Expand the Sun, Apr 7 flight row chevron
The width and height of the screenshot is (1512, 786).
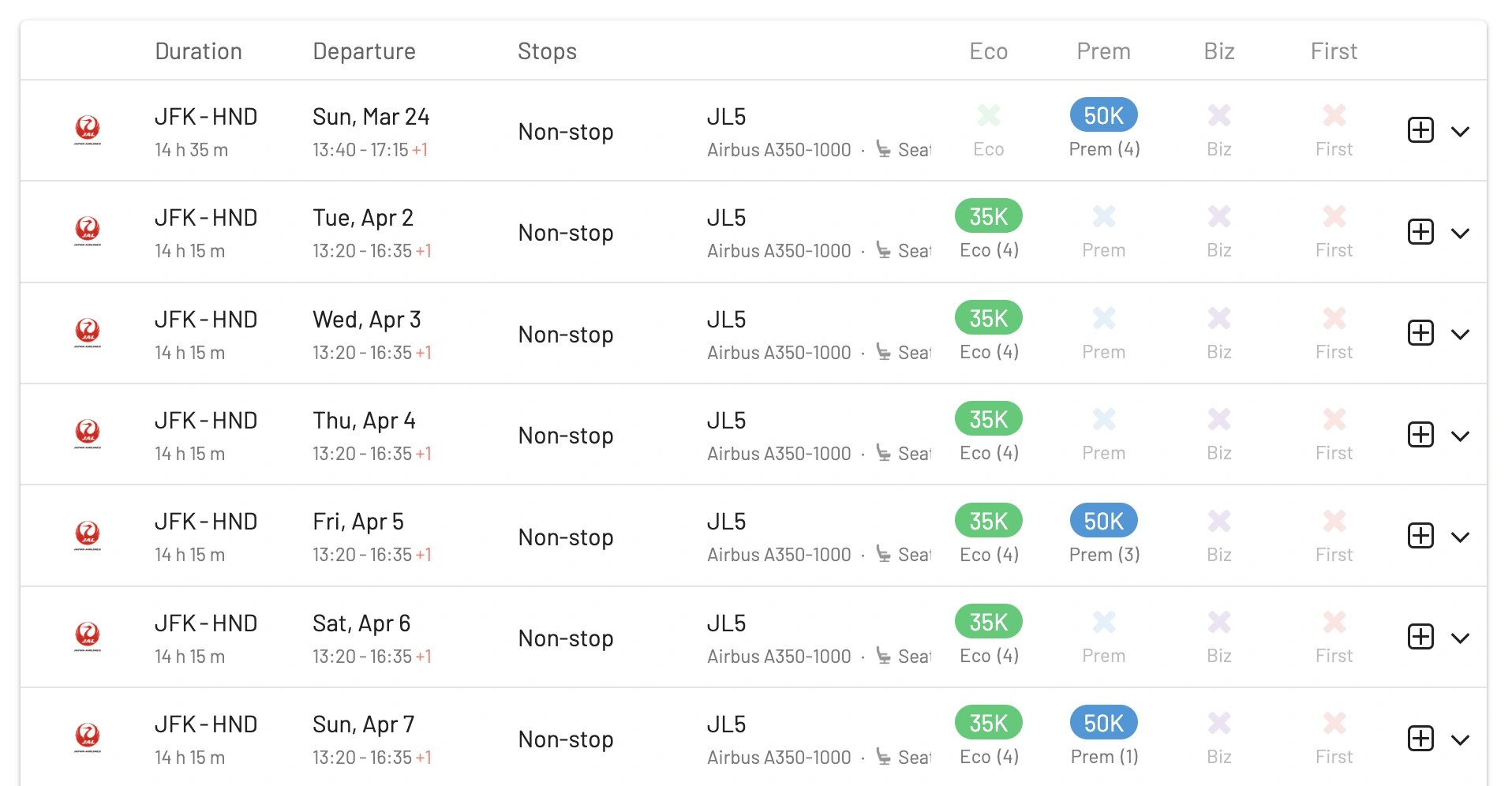1461,740
